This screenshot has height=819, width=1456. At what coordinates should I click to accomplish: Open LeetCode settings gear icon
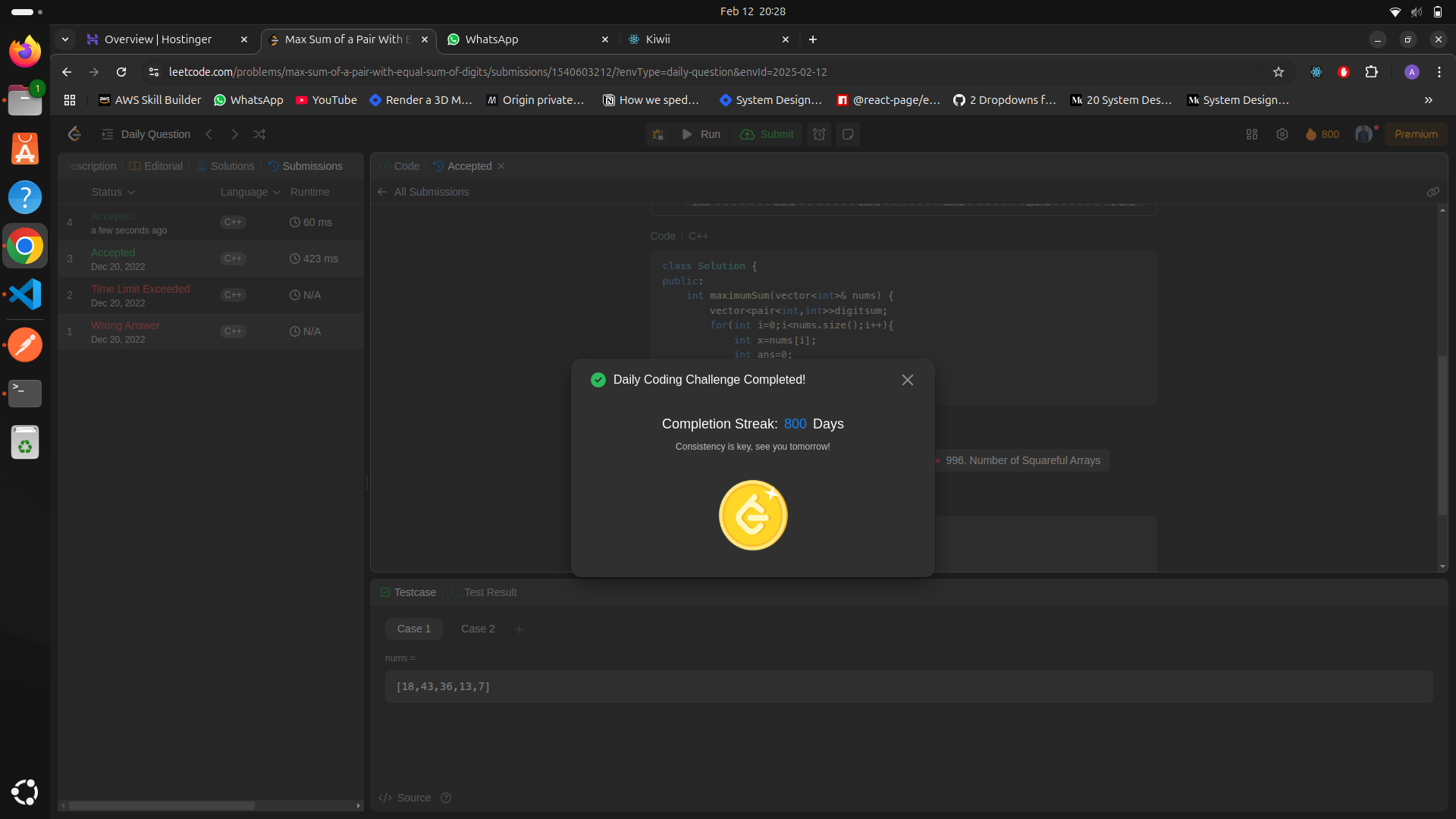pos(1282,134)
